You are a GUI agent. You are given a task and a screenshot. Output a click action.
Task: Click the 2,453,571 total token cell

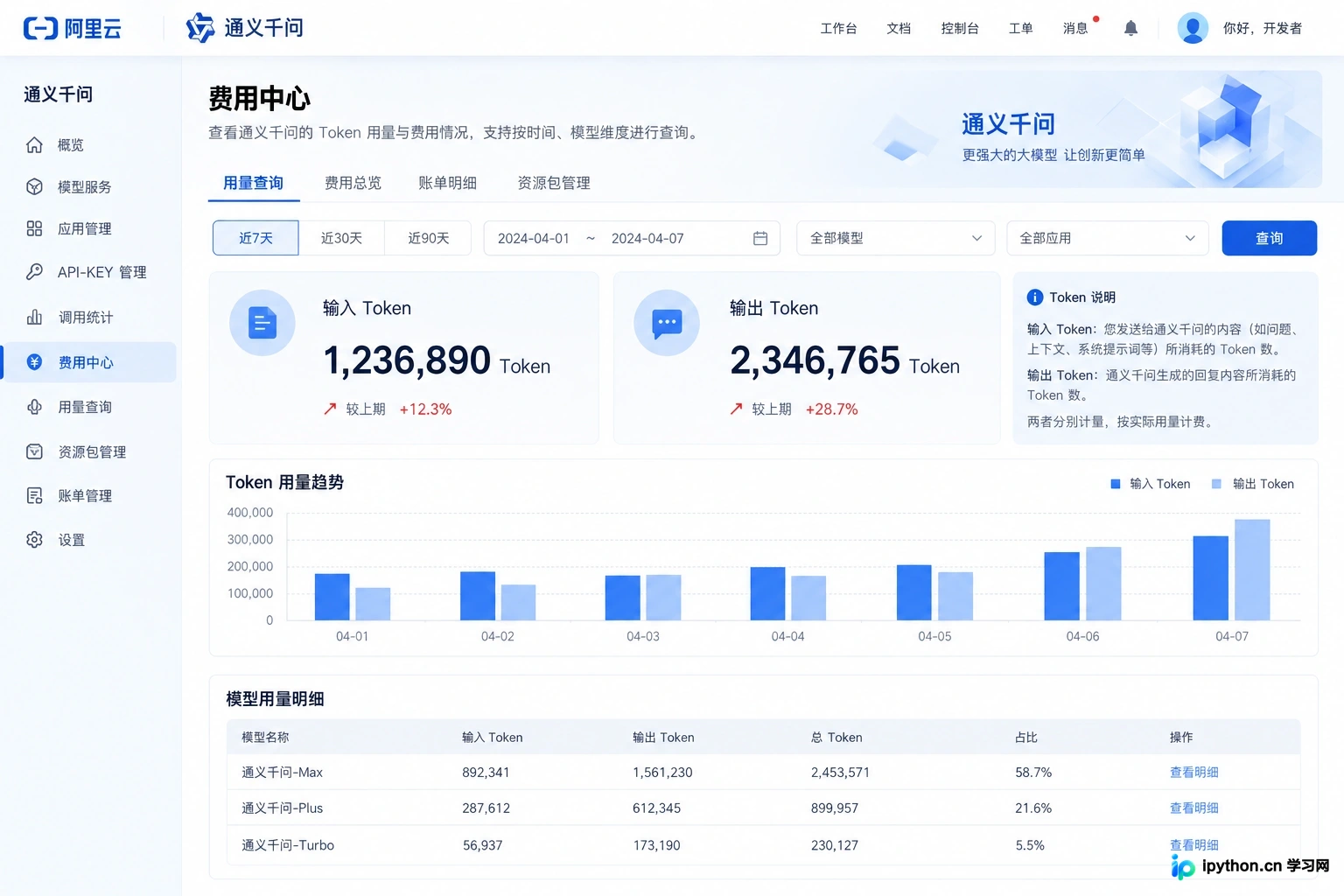pos(840,772)
